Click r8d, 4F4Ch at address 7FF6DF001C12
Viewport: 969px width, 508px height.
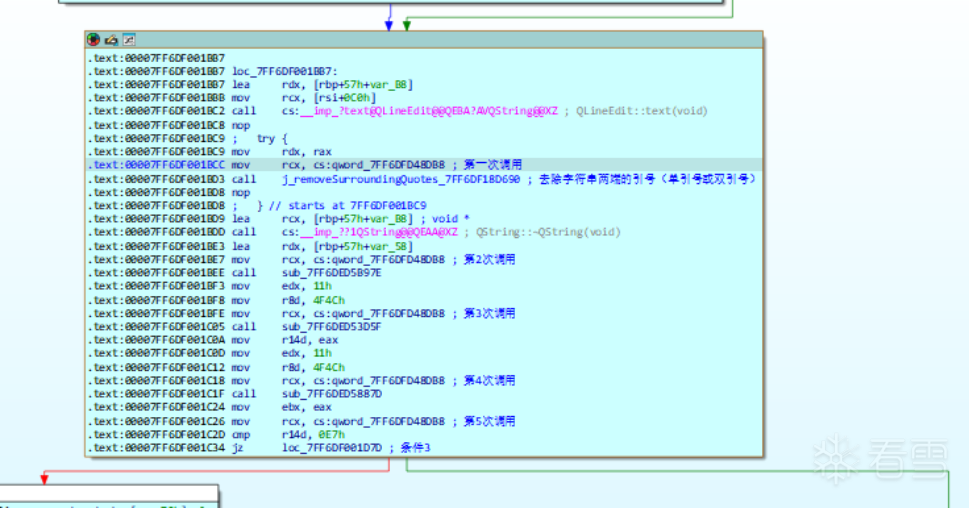pyautogui.click(x=313, y=367)
